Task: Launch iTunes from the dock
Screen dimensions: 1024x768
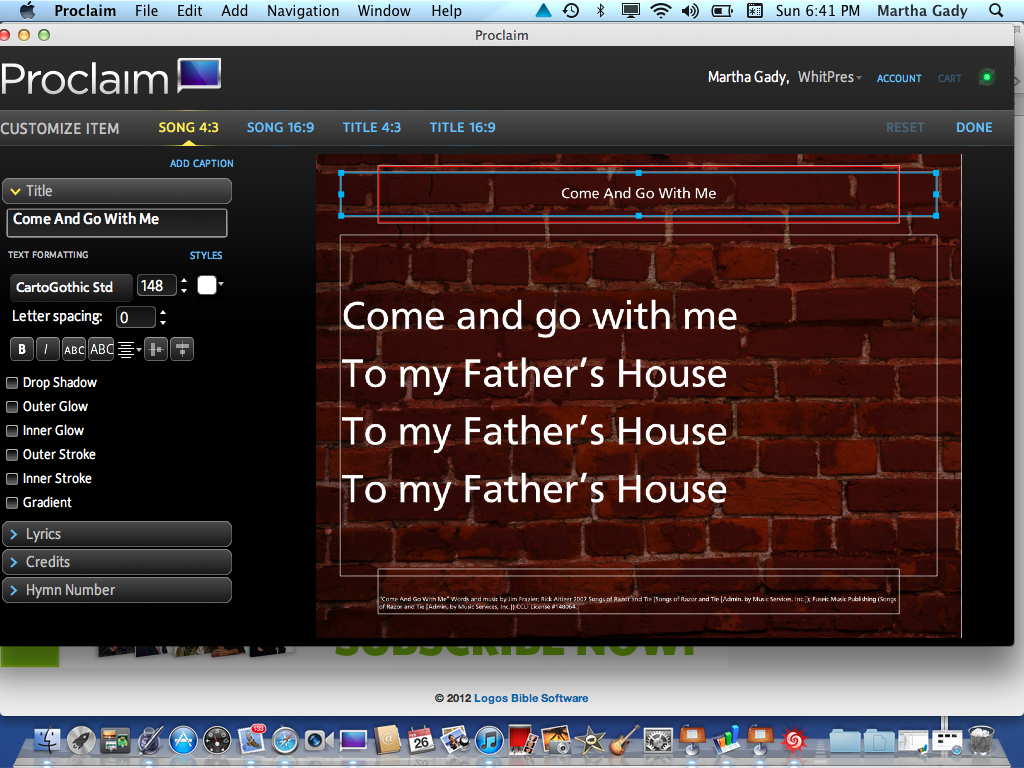Action: 489,741
